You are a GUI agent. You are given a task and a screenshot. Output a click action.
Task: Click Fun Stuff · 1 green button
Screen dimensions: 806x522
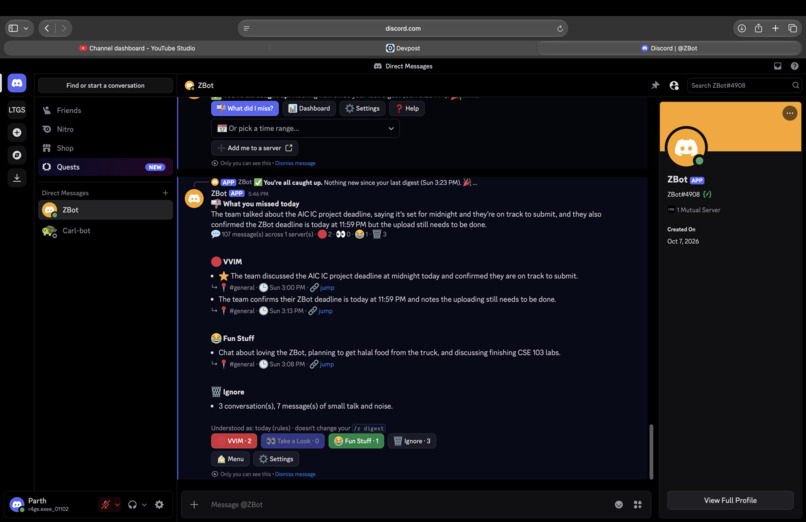tap(356, 441)
